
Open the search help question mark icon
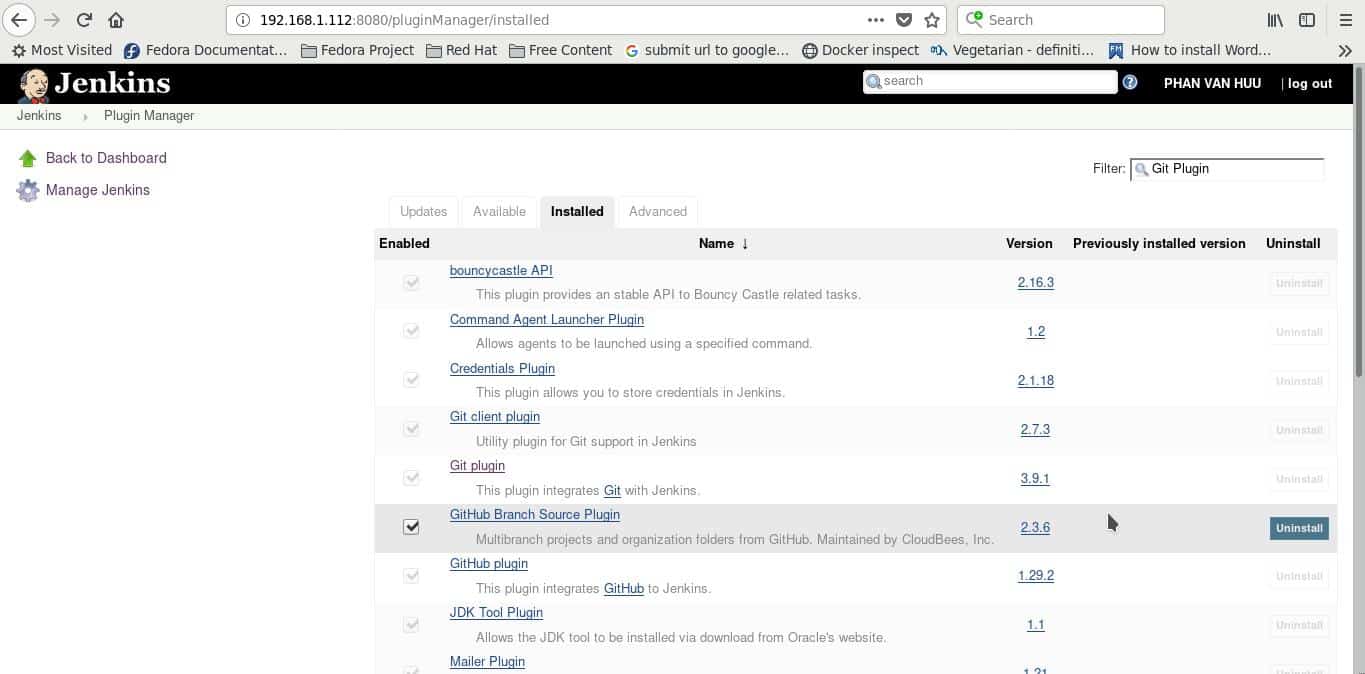[1130, 83]
